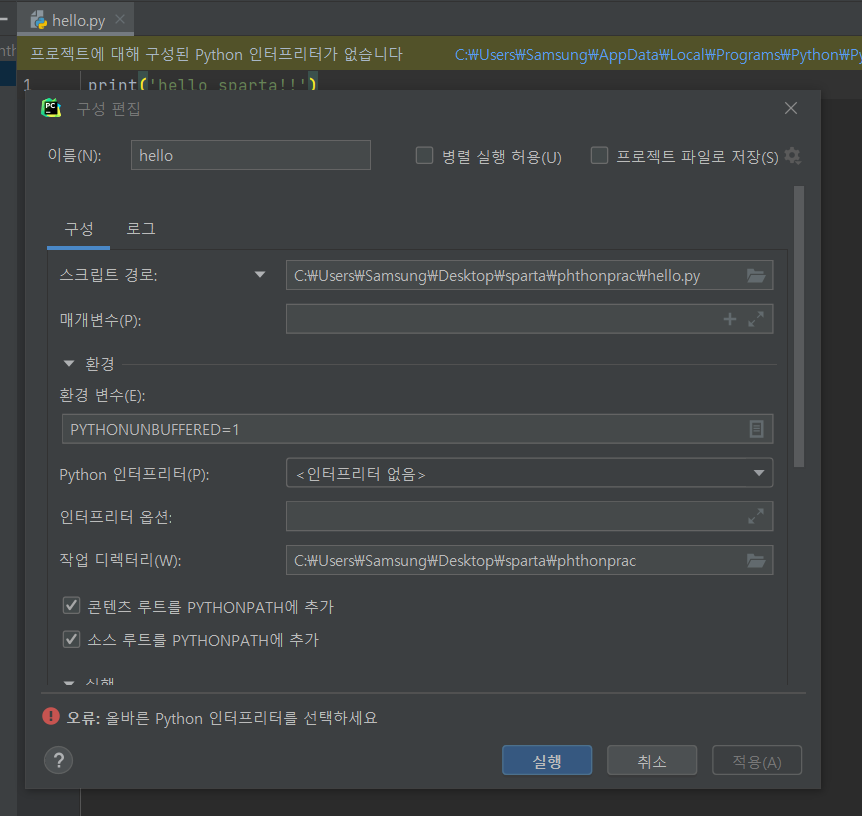Viewport: 862px width, 816px height.
Task: Select the hello.py editor tab
Action: click(75, 20)
